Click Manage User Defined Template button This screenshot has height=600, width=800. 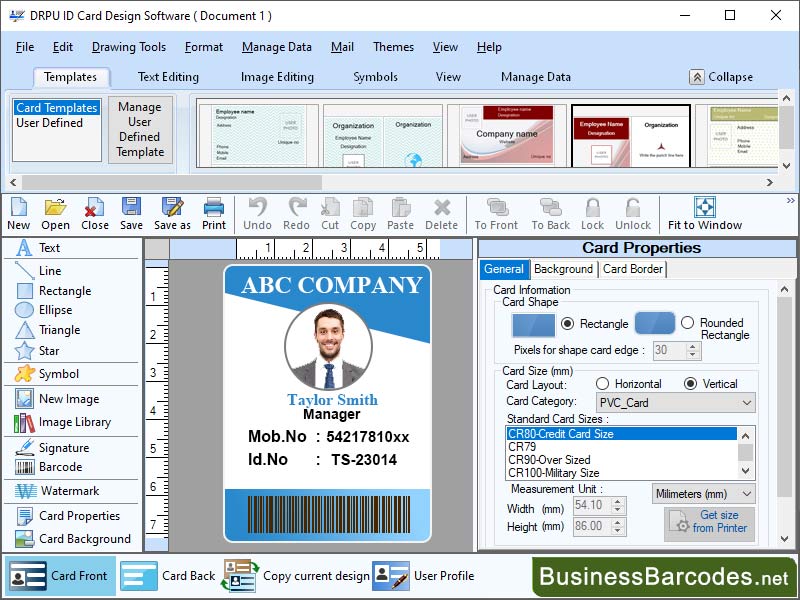140,130
